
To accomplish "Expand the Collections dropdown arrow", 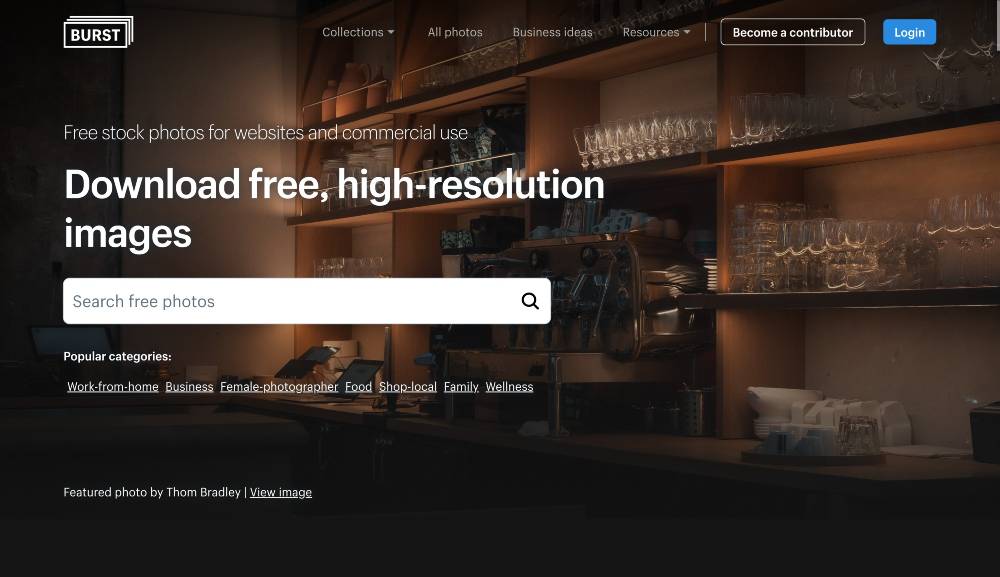I will pos(391,32).
